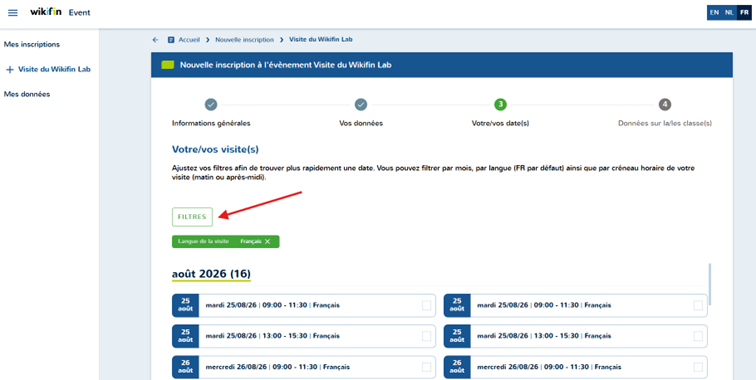Go to Accueil breadcrumb link
Image resolution: width=756 pixels, height=380 pixels.
[x=189, y=40]
